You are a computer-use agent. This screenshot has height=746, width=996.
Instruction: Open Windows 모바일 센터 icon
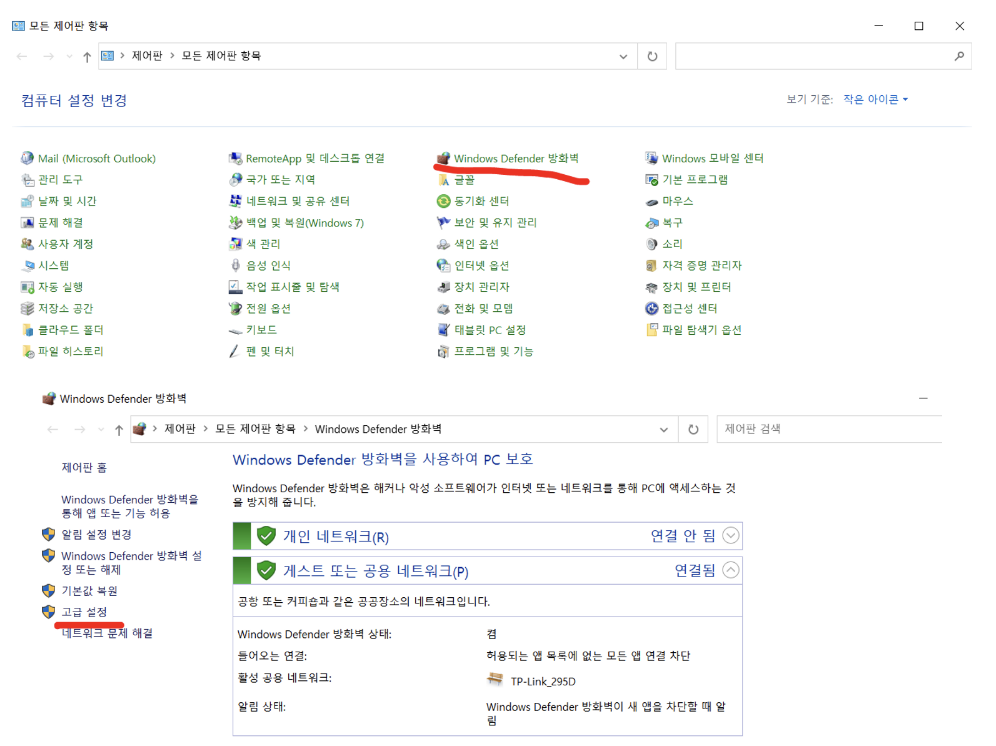click(704, 158)
